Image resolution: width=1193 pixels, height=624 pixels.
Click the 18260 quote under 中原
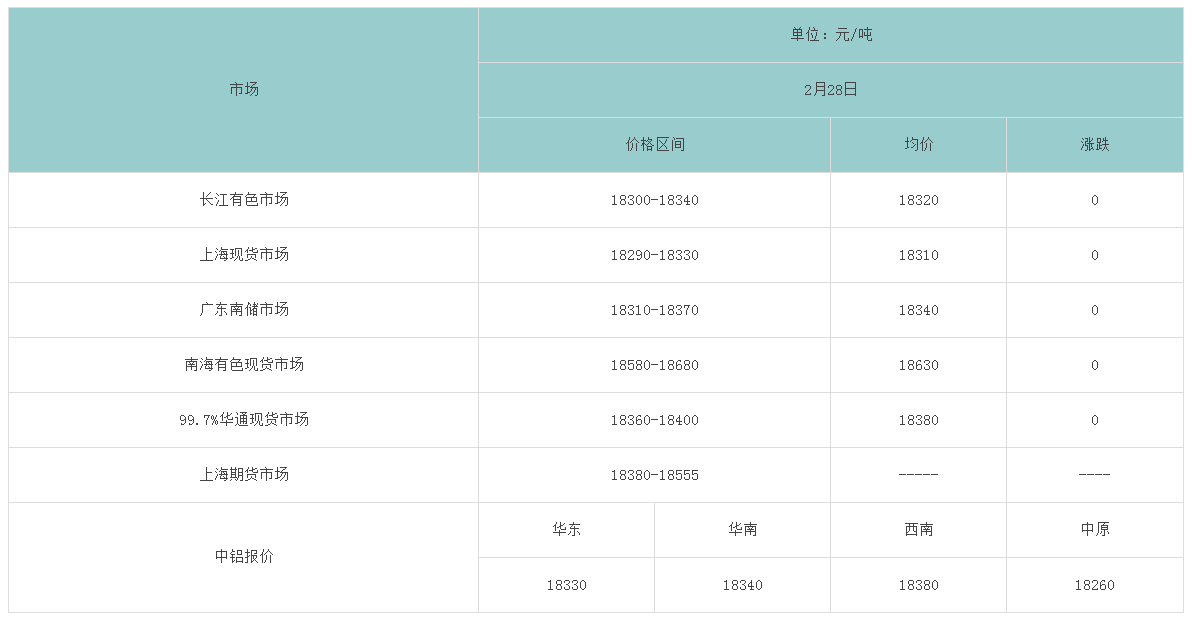pyautogui.click(x=1094, y=585)
